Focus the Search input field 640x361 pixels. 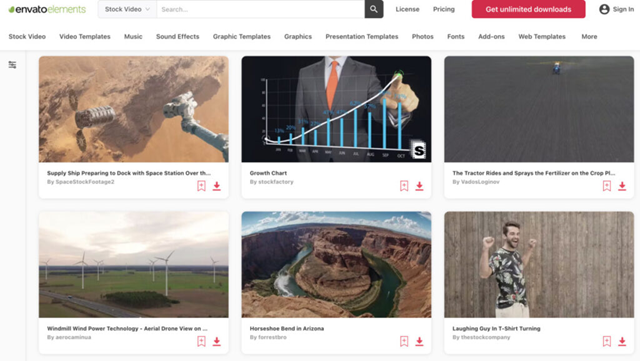260,9
